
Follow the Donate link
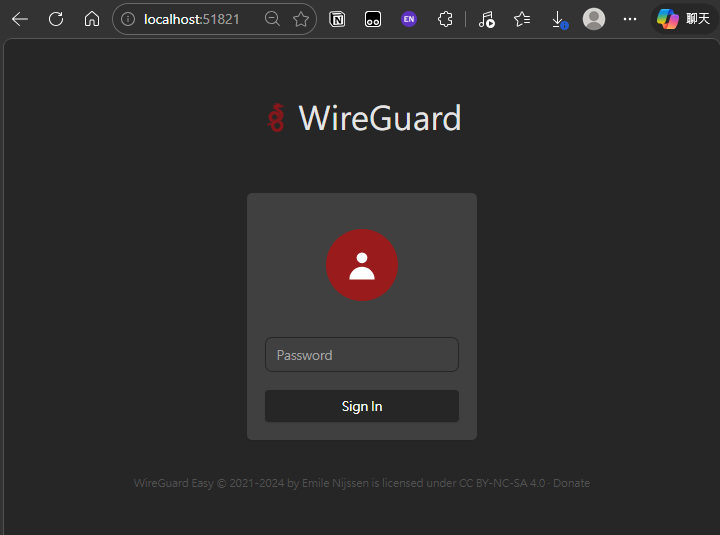572,483
